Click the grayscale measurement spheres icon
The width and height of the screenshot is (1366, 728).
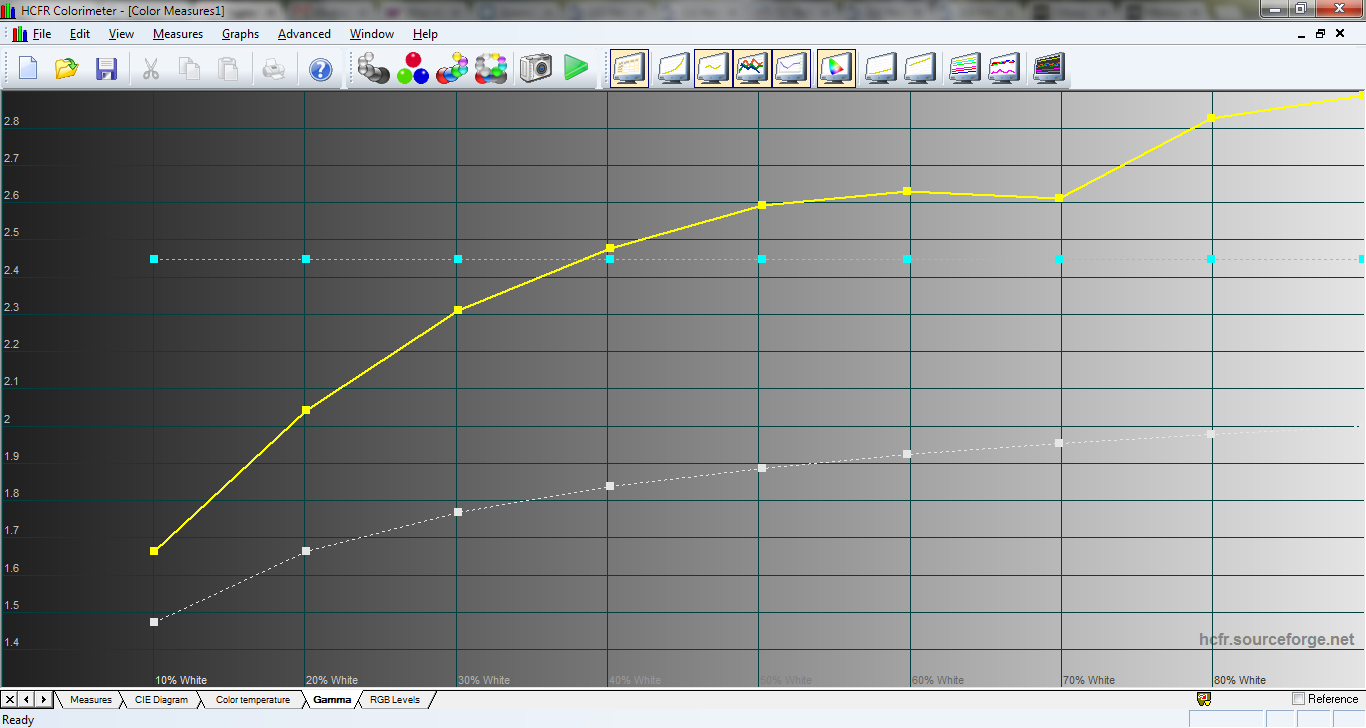point(373,69)
